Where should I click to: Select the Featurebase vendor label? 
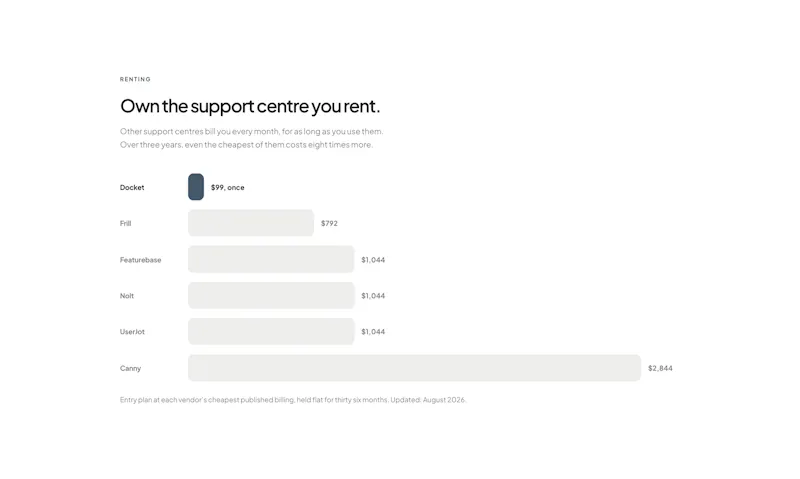click(x=140, y=260)
